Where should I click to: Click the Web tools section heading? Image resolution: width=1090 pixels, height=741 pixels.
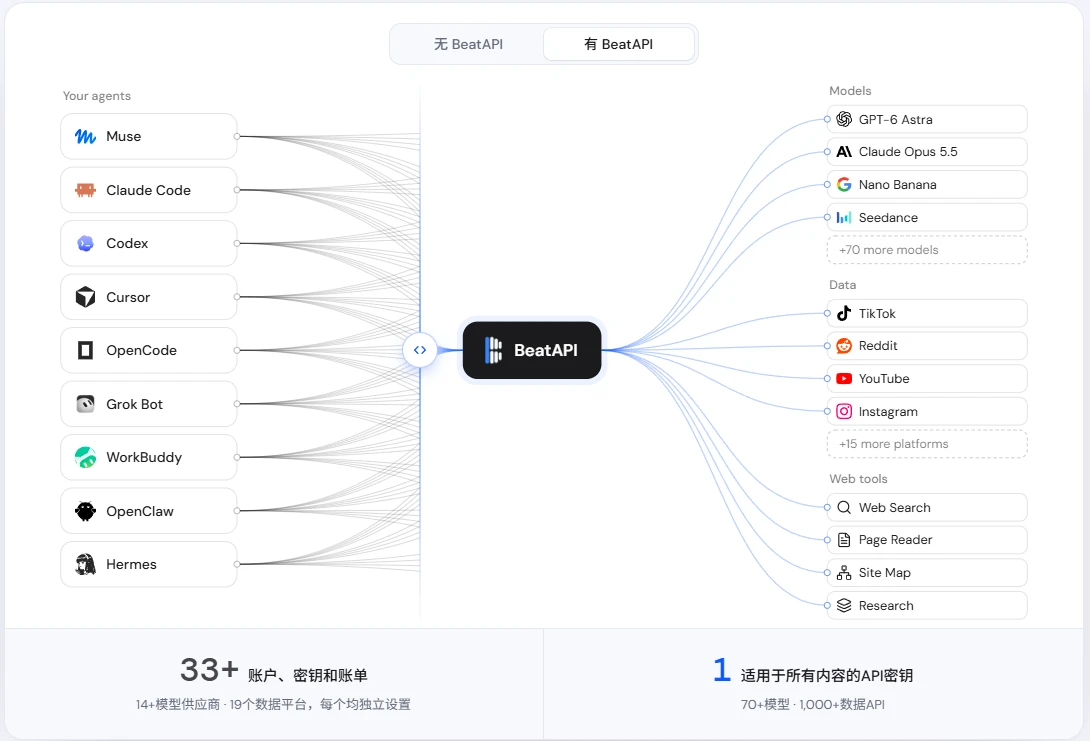(x=858, y=479)
